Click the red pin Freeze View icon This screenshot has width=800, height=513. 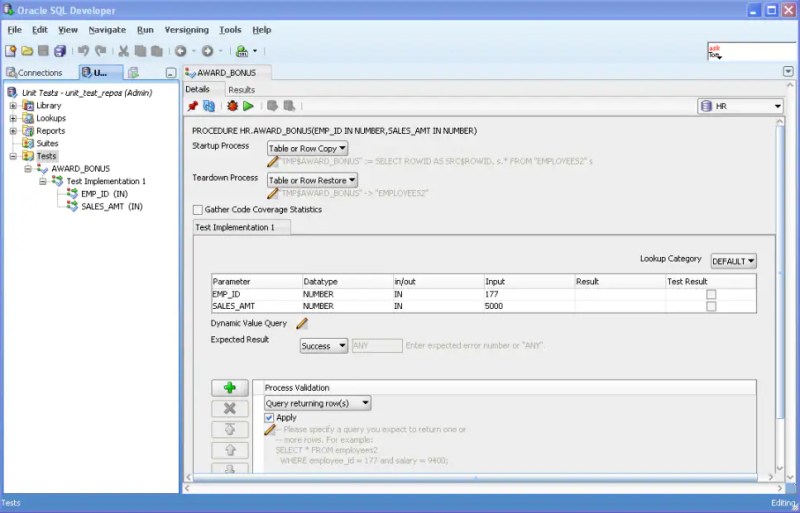[193, 106]
